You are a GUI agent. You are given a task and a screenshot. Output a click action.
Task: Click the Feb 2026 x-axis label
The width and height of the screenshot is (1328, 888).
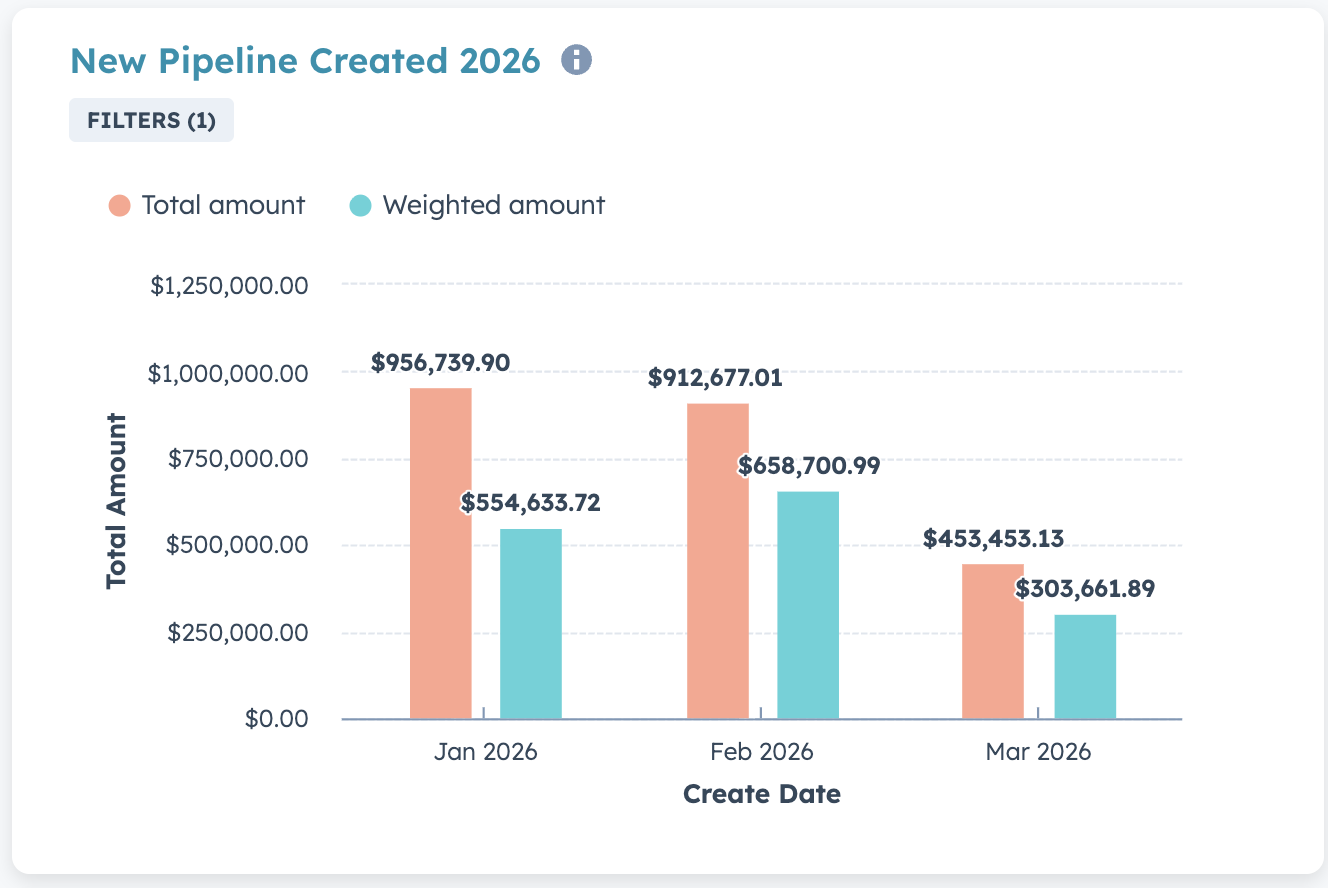click(762, 752)
